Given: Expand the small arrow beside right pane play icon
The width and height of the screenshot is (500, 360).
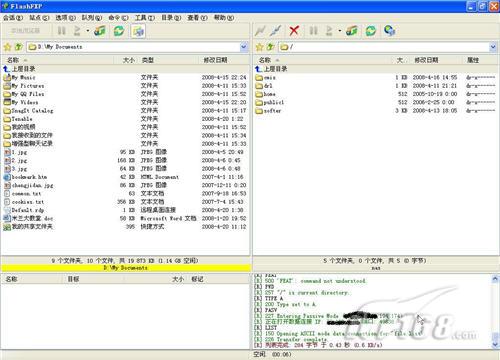Looking at the screenshot, I should coord(340,31).
